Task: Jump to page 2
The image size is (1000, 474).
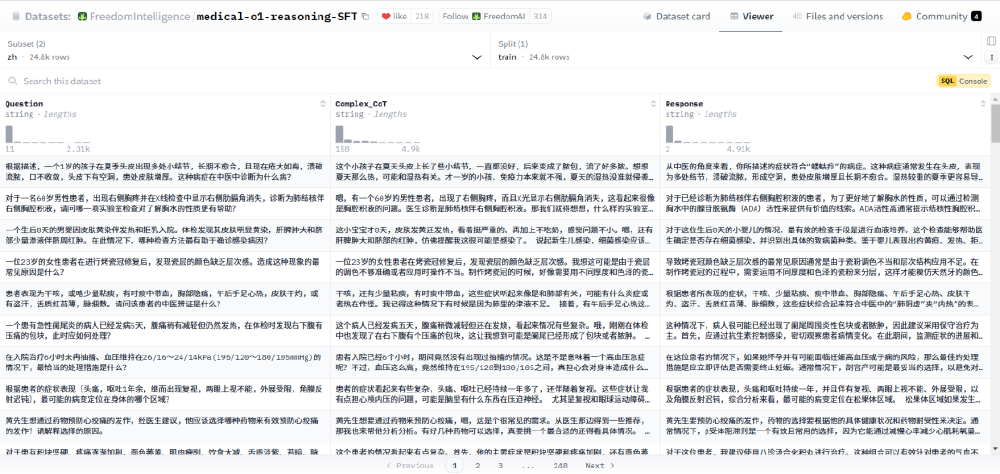Action: coord(477,466)
